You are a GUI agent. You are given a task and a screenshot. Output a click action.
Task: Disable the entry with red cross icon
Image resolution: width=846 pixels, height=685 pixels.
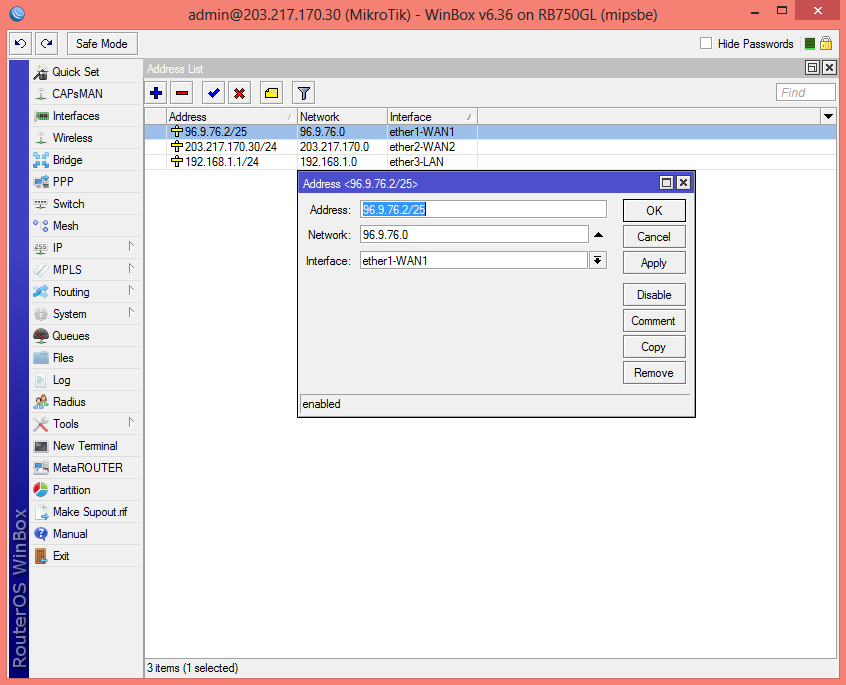[240, 93]
